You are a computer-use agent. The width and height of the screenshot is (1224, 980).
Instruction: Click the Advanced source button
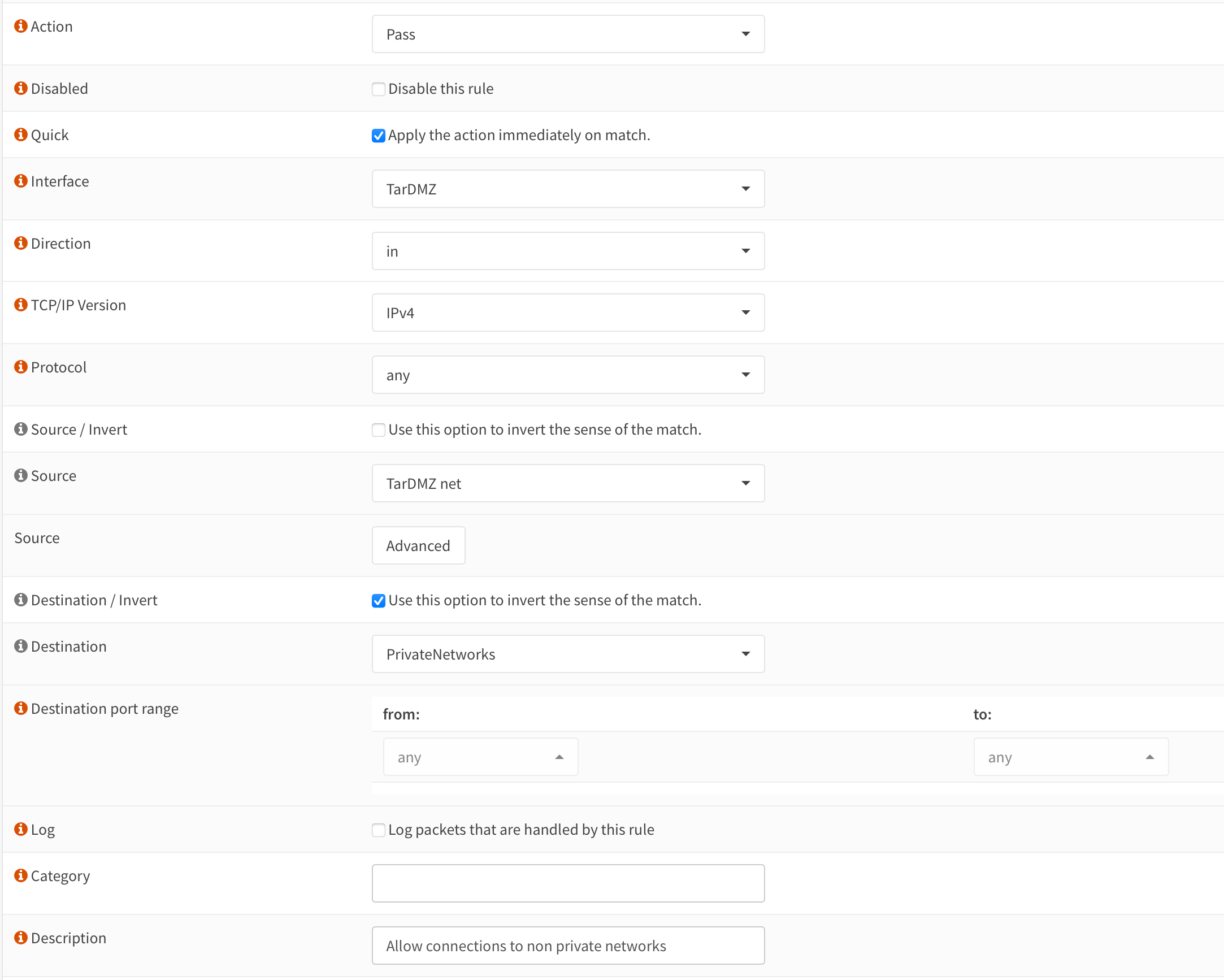point(418,545)
